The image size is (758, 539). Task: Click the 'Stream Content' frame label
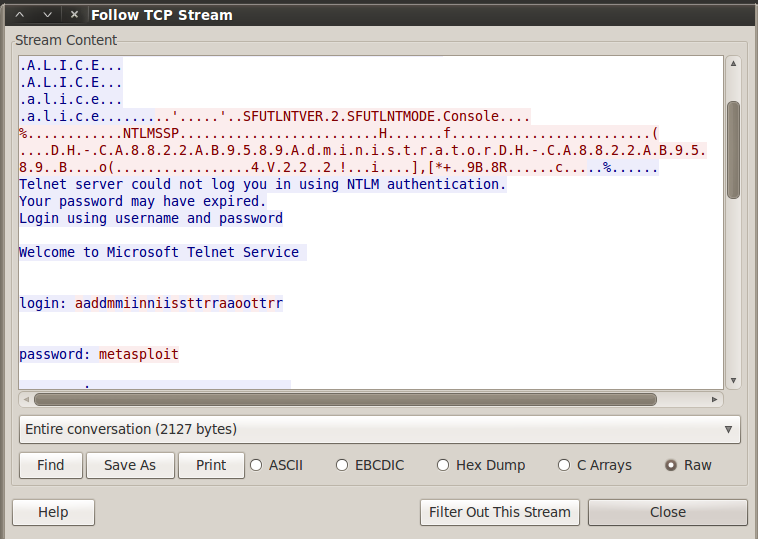(x=66, y=40)
